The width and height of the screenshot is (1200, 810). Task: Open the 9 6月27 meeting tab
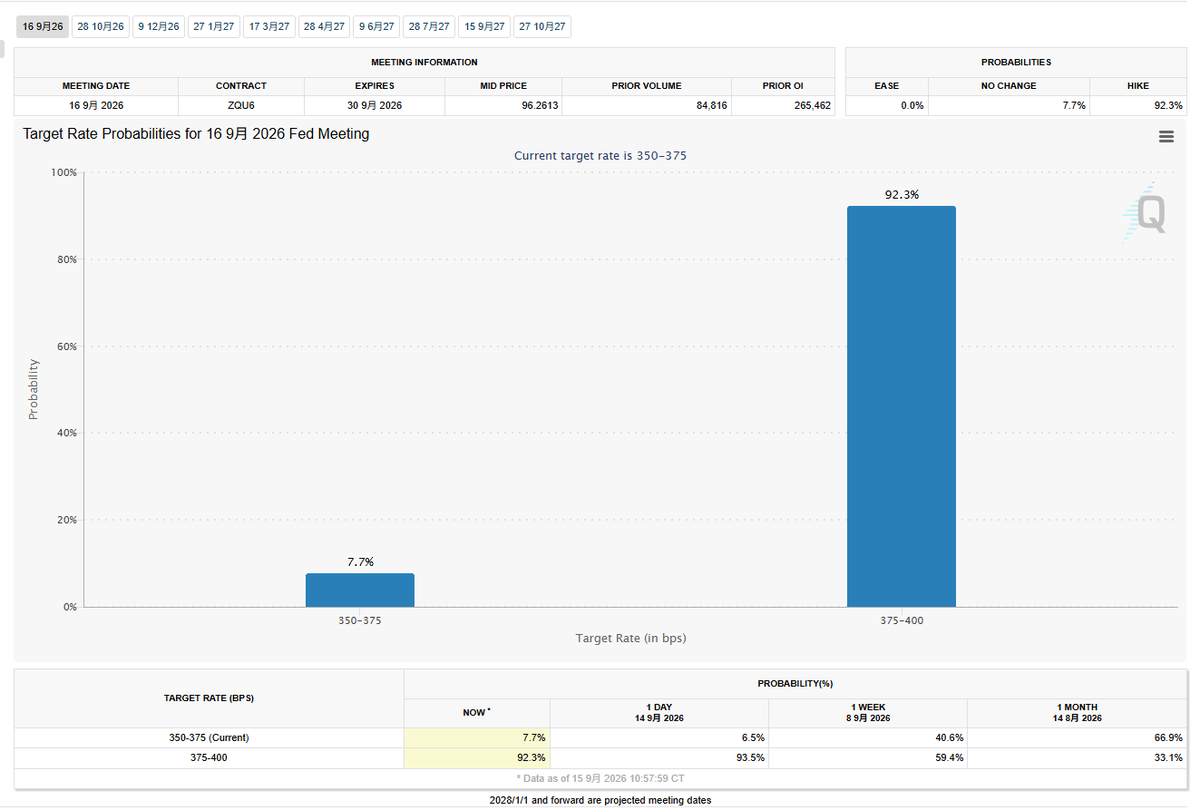(x=377, y=26)
